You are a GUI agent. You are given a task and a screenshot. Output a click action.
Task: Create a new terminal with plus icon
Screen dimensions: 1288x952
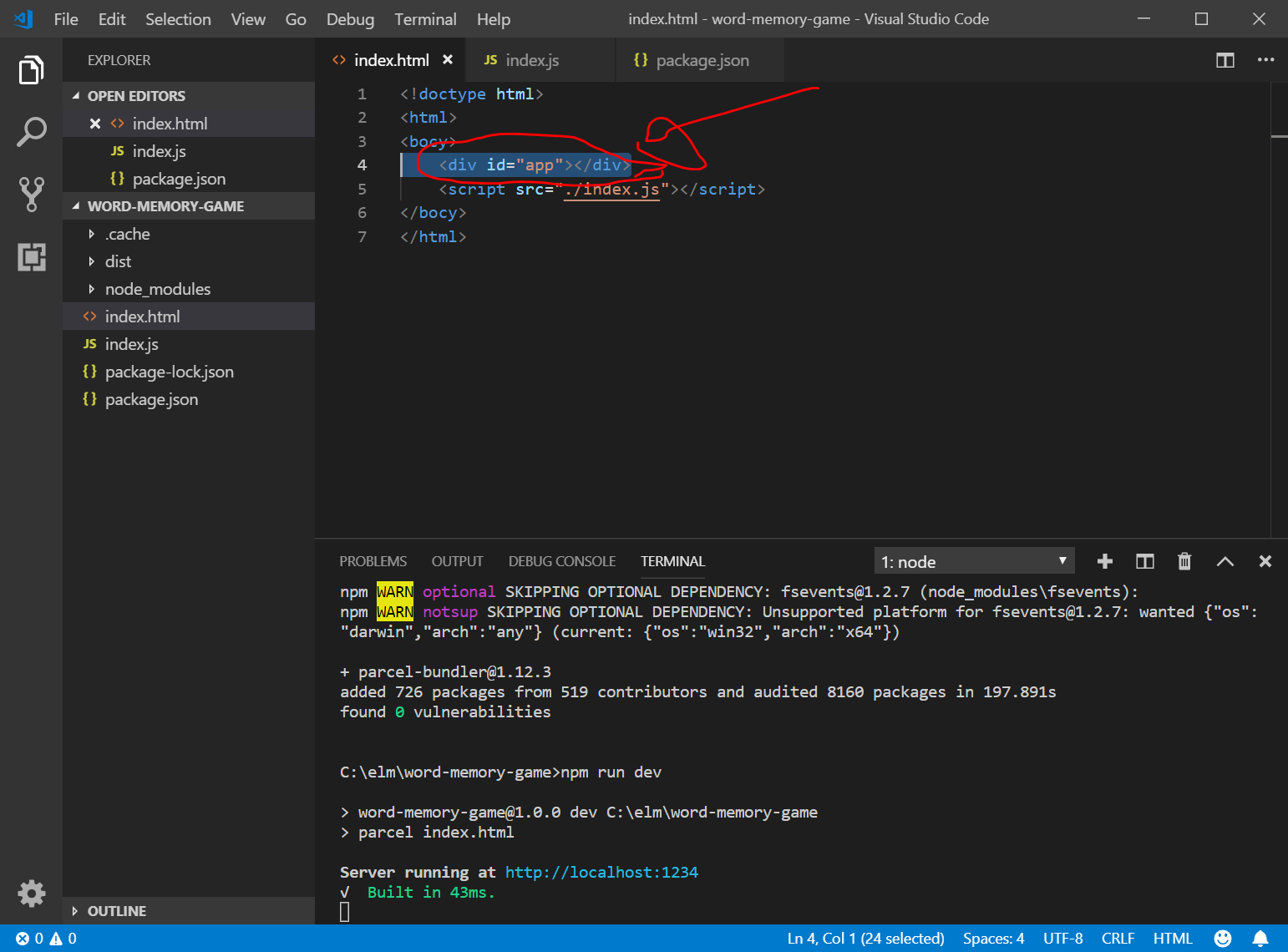point(1104,561)
